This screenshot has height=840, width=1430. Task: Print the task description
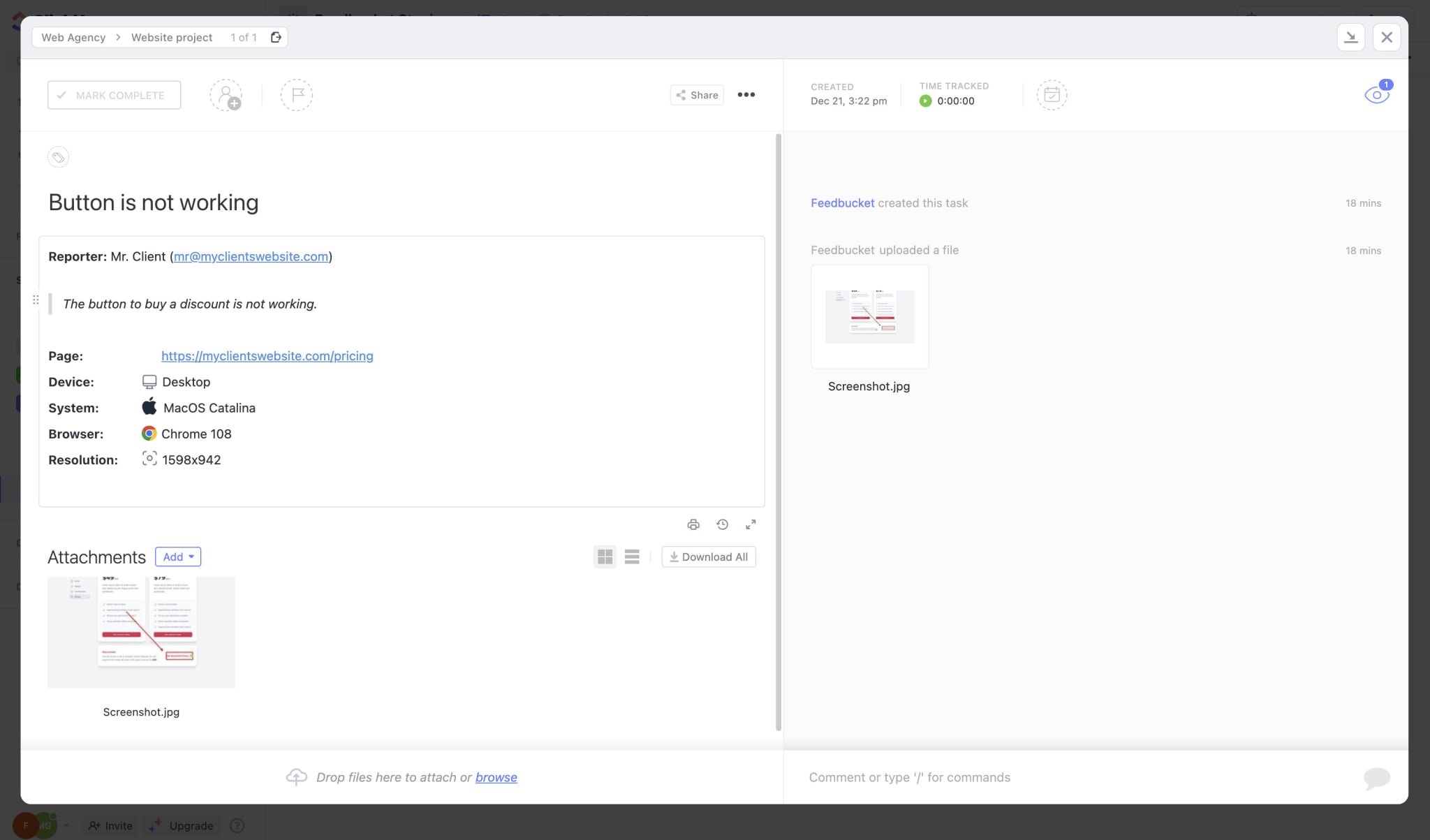point(693,524)
